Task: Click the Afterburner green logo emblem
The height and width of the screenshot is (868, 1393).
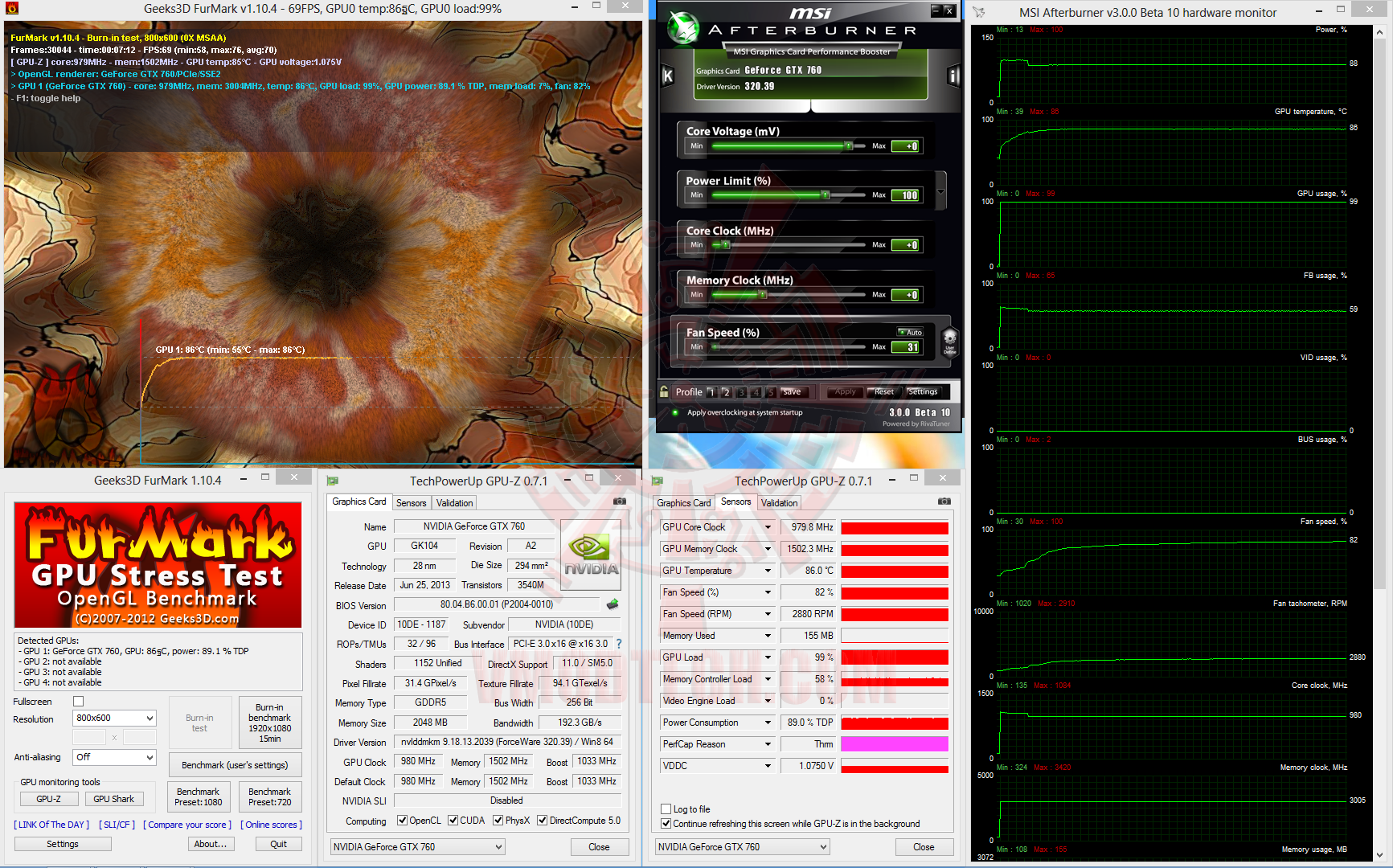Action: click(x=684, y=28)
